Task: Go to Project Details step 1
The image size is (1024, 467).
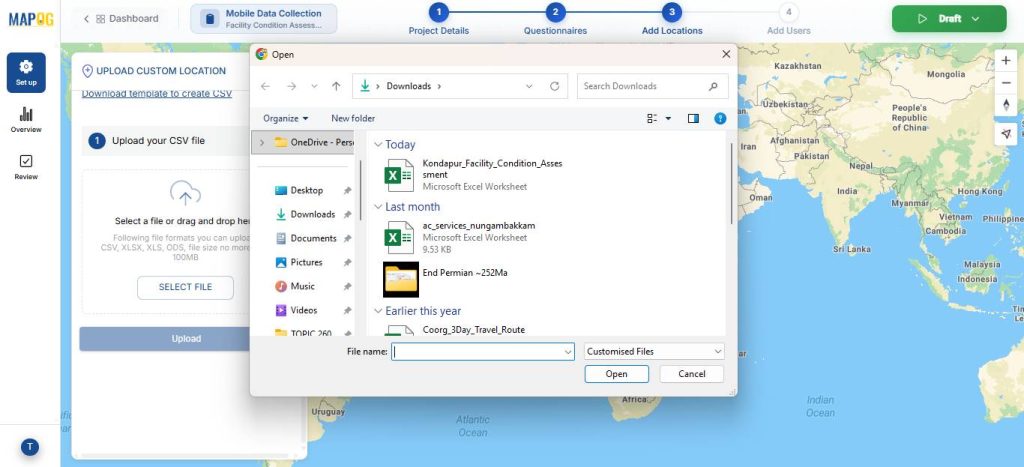Action: tap(438, 13)
